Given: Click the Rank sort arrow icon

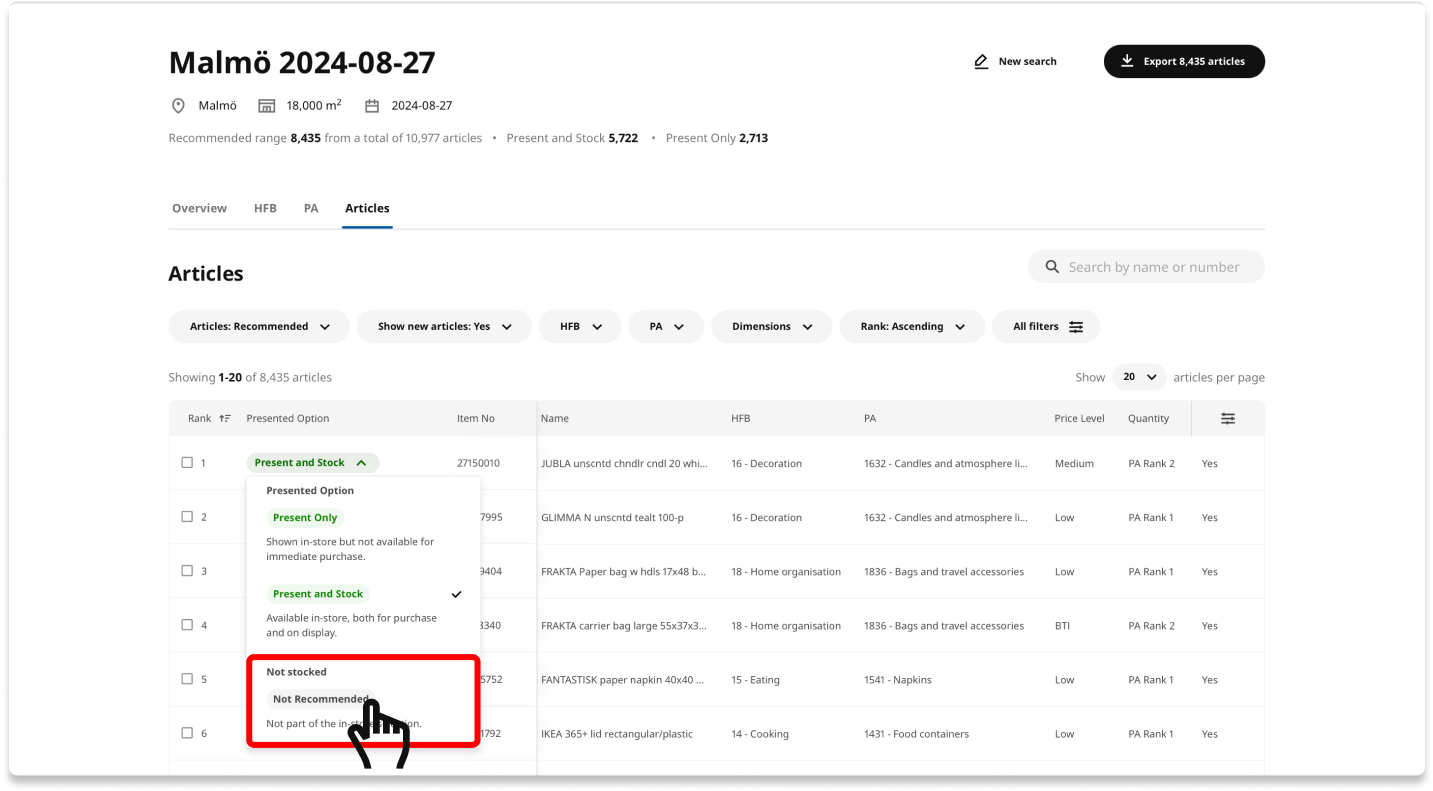Looking at the screenshot, I should 225,419.
